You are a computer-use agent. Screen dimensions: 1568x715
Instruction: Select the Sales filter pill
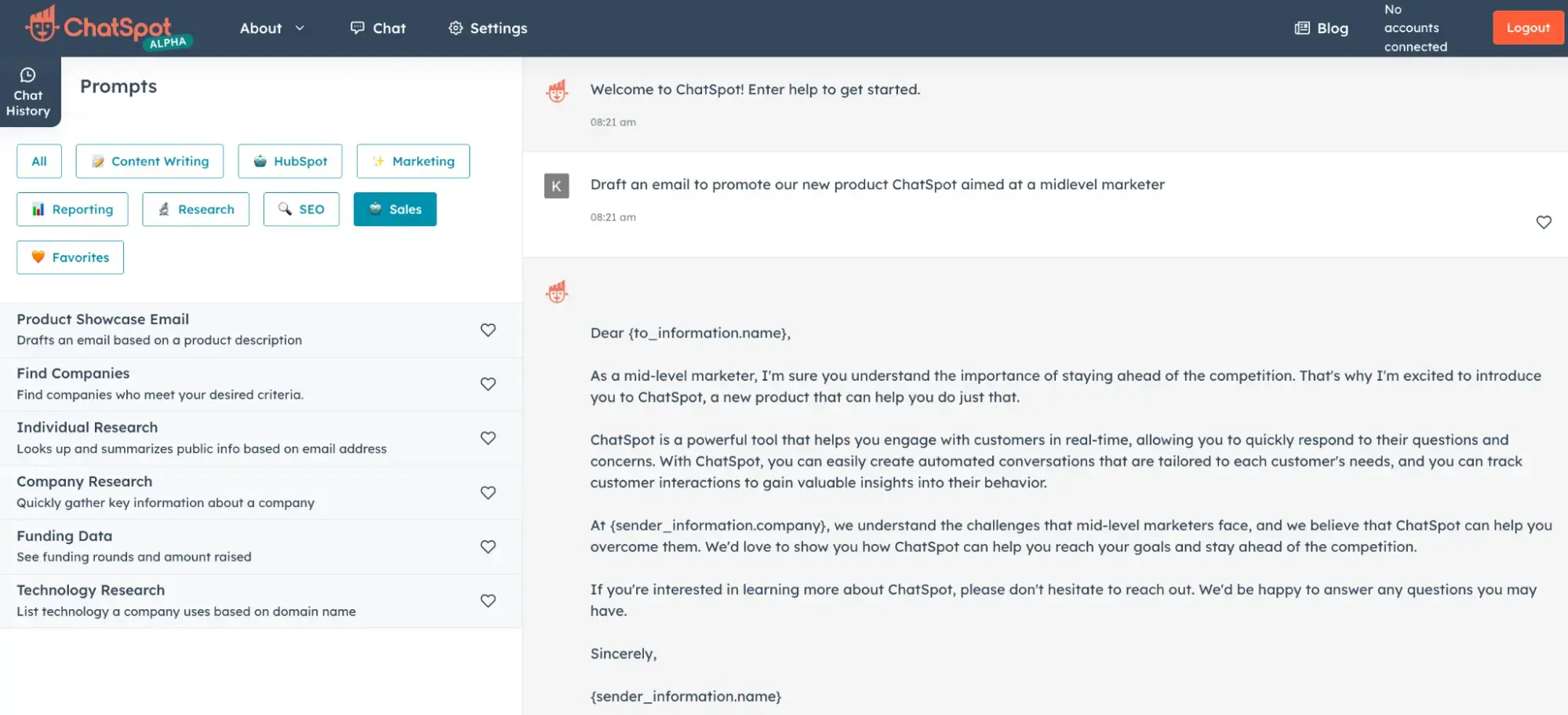(x=395, y=209)
